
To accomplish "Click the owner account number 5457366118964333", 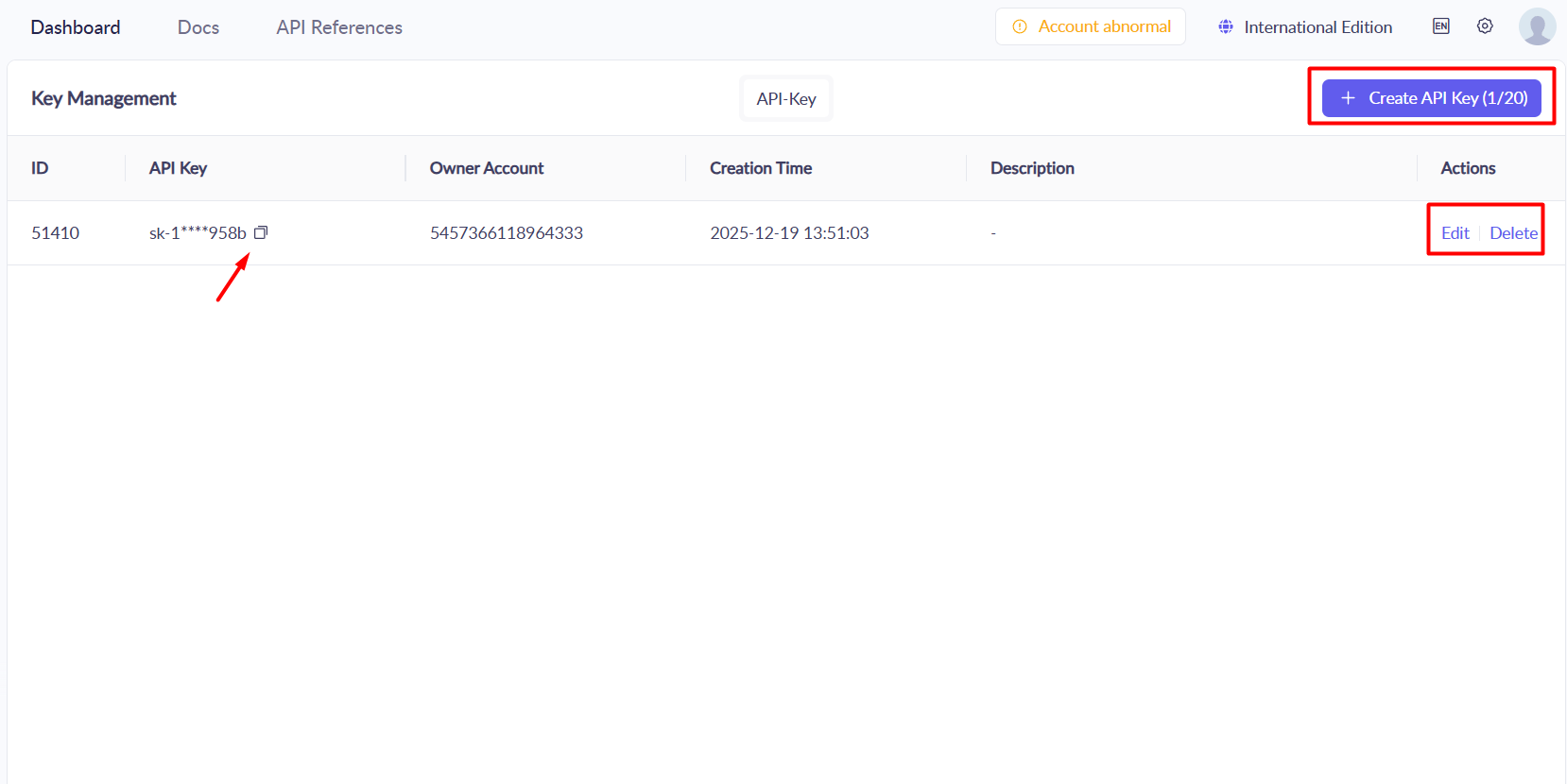I will (507, 233).
